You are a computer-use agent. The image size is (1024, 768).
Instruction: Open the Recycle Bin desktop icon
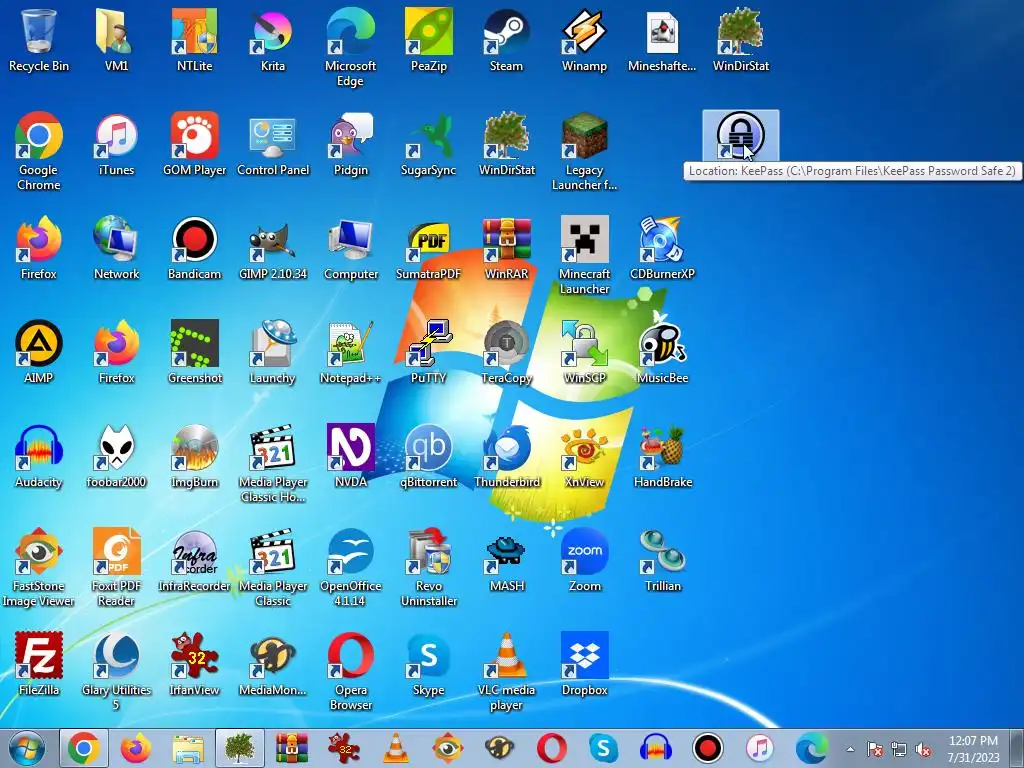pyautogui.click(x=39, y=40)
